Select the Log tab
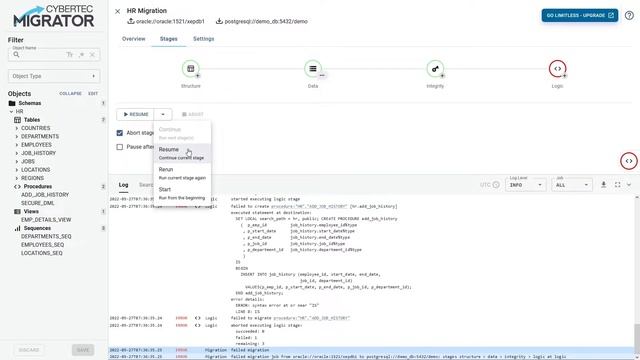The height and width of the screenshot is (360, 640). pos(123,185)
